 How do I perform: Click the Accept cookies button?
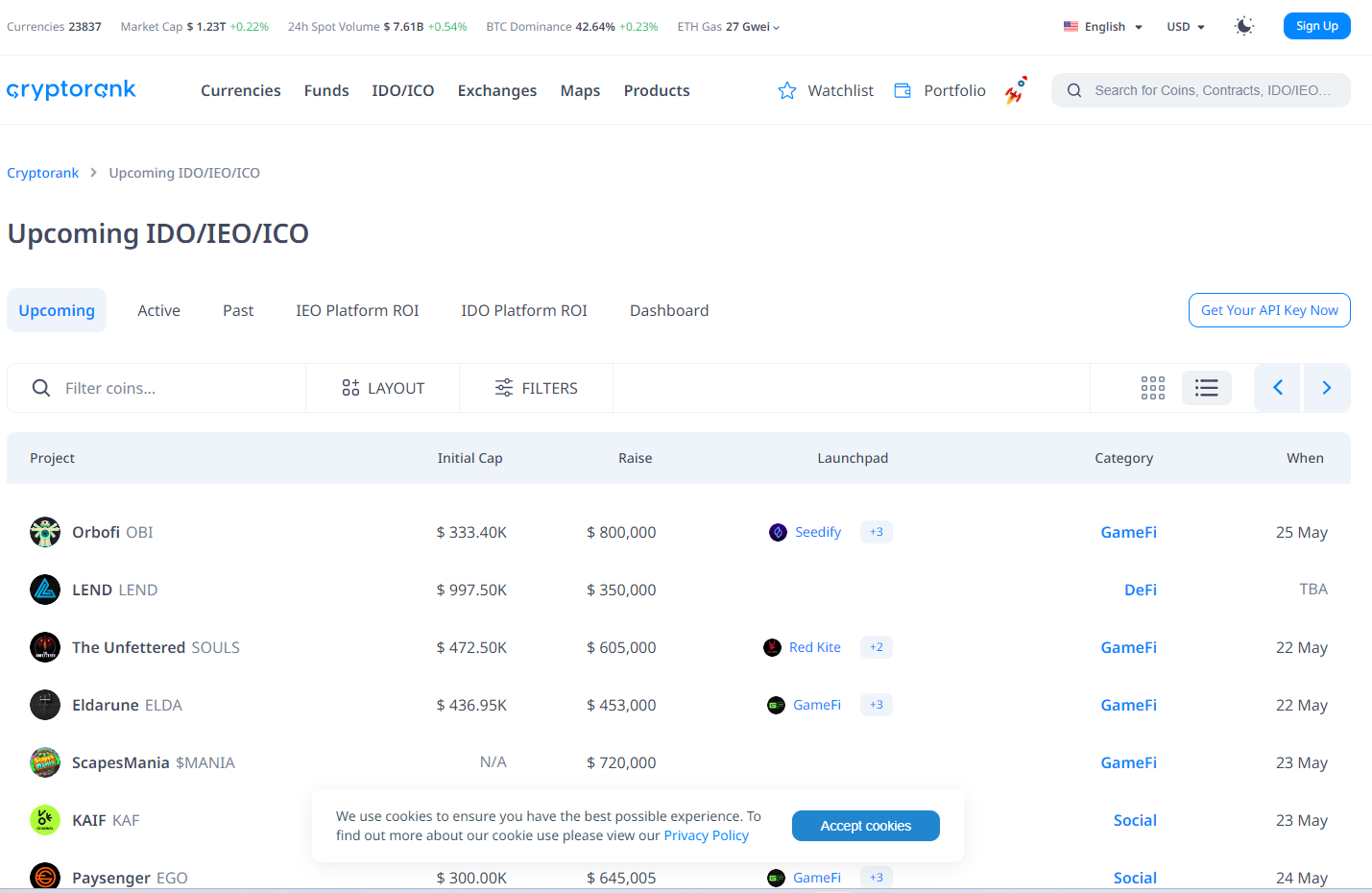[x=865, y=826]
